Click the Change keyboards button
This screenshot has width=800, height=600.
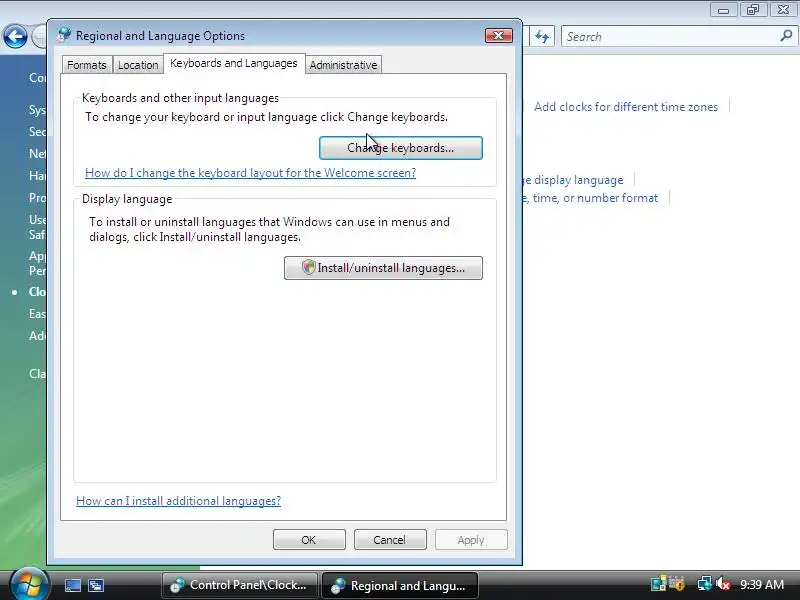401,148
